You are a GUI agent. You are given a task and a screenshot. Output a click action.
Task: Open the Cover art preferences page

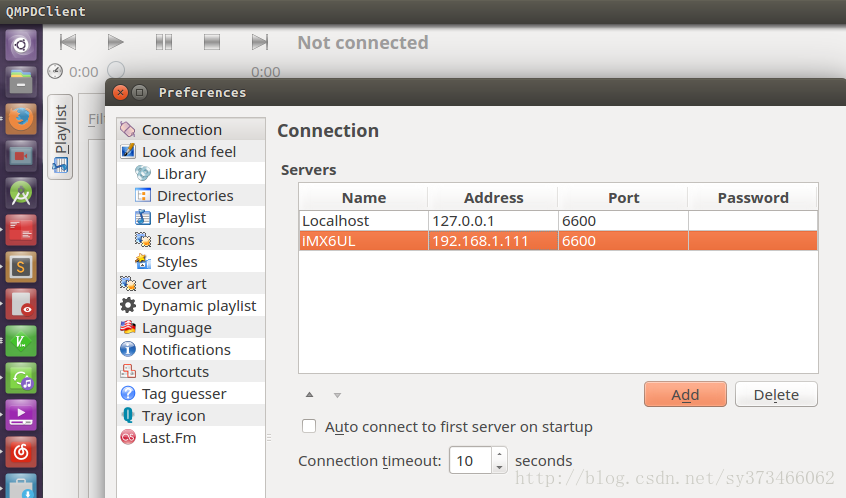click(191, 284)
